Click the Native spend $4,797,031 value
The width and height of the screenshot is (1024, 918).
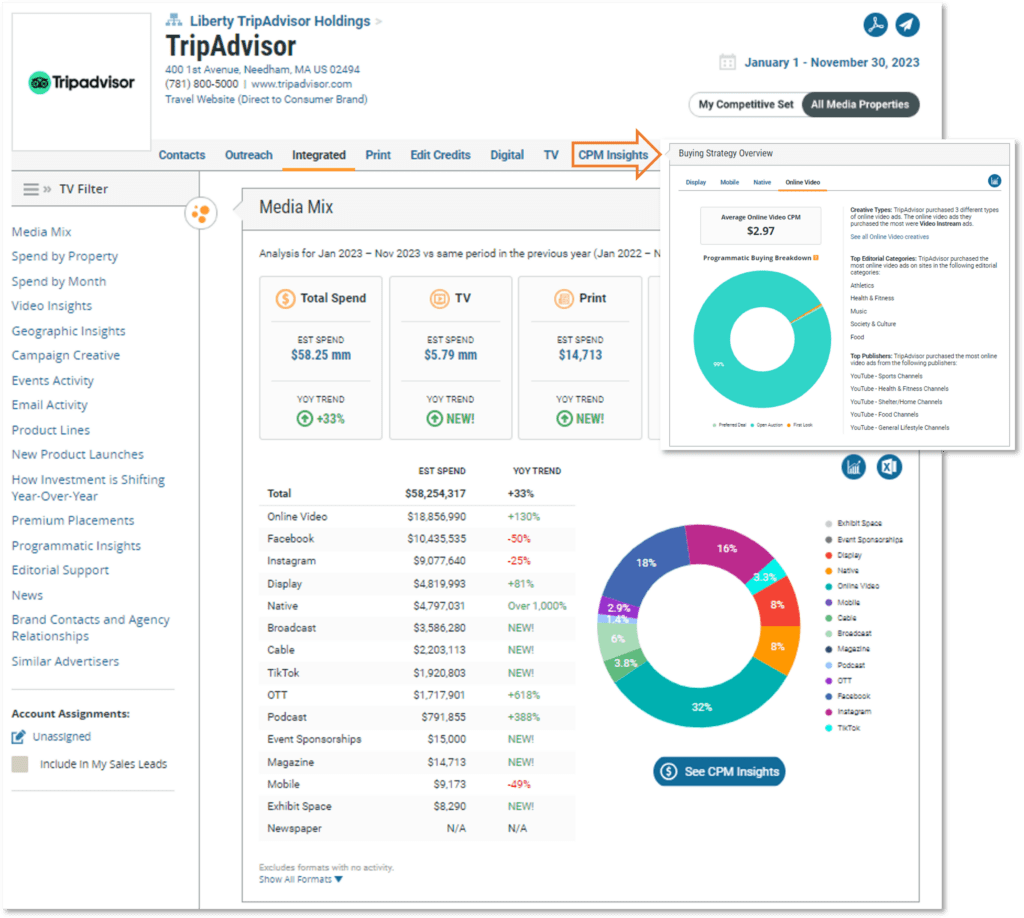(x=439, y=606)
